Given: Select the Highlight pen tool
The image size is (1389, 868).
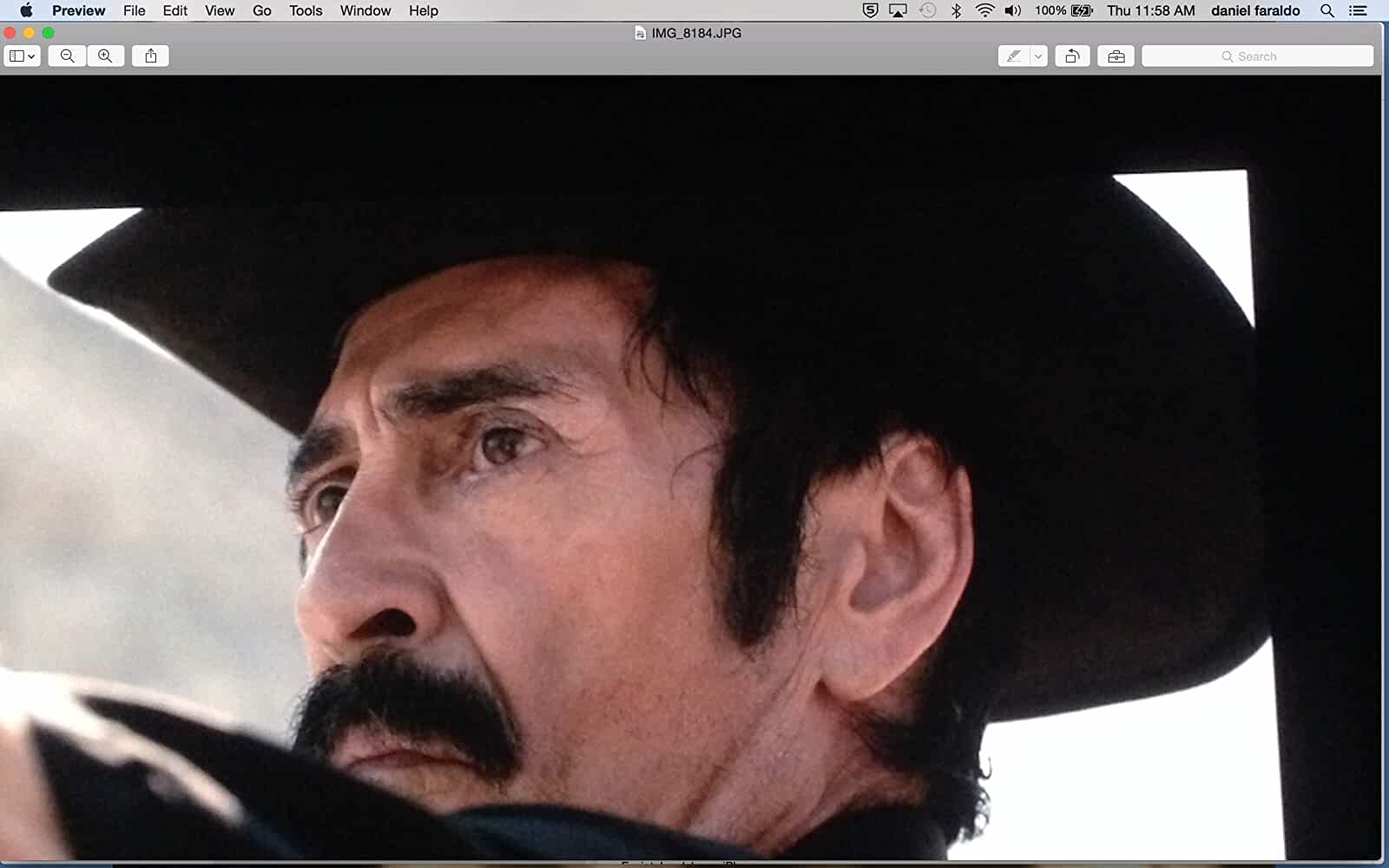Looking at the screenshot, I should 1013,56.
